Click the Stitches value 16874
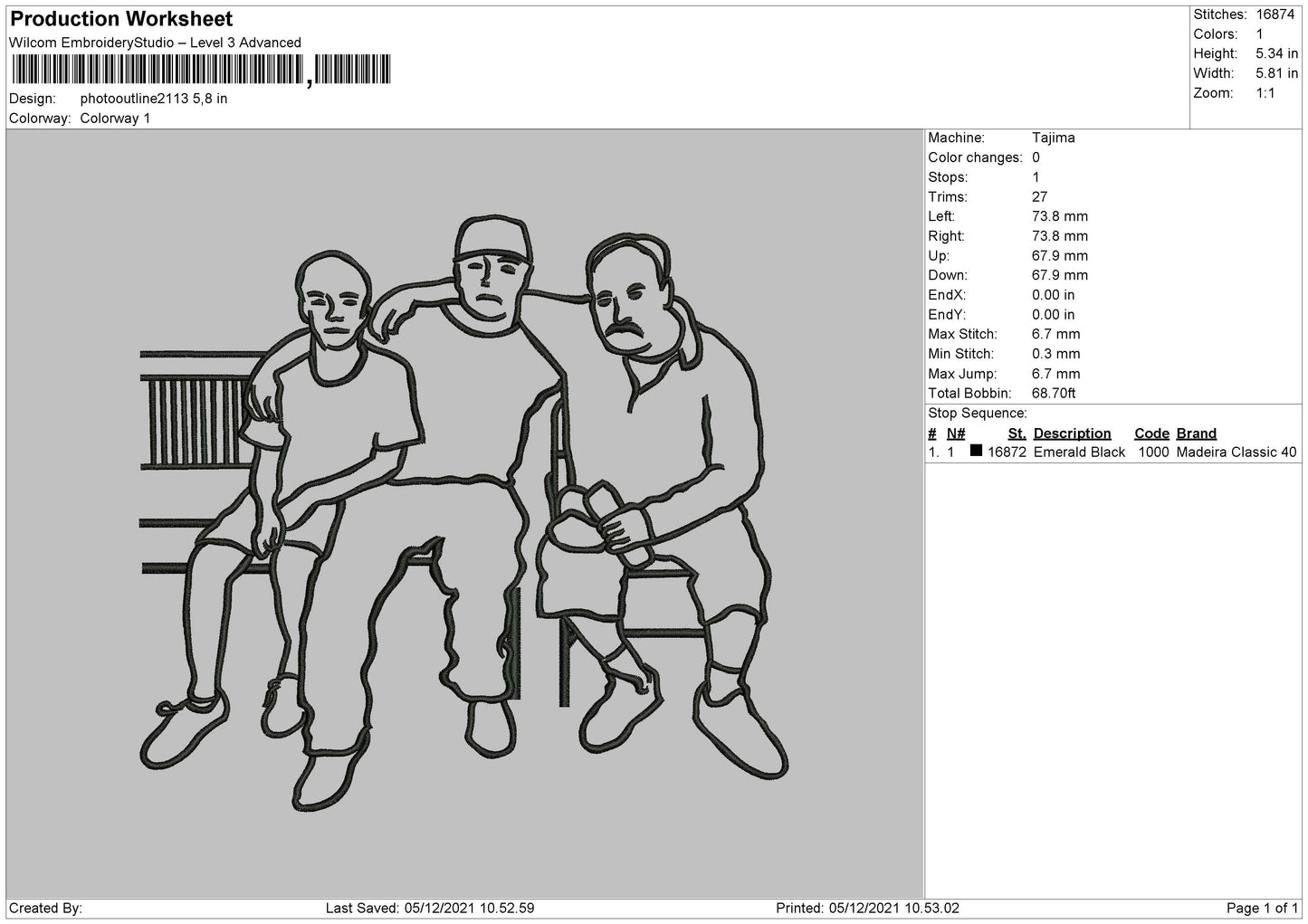 (1275, 14)
